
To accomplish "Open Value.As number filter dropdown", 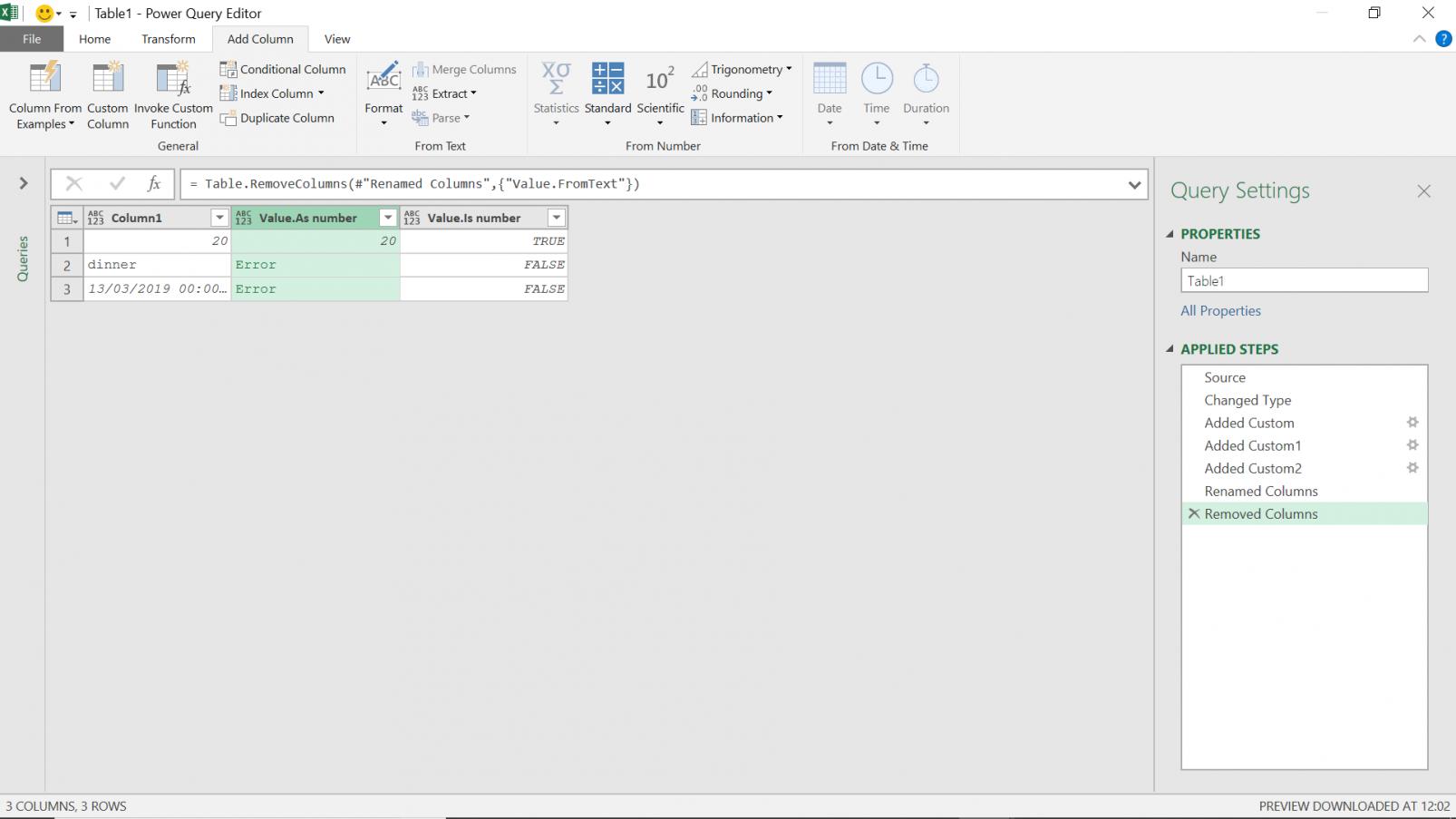I will (388, 218).
